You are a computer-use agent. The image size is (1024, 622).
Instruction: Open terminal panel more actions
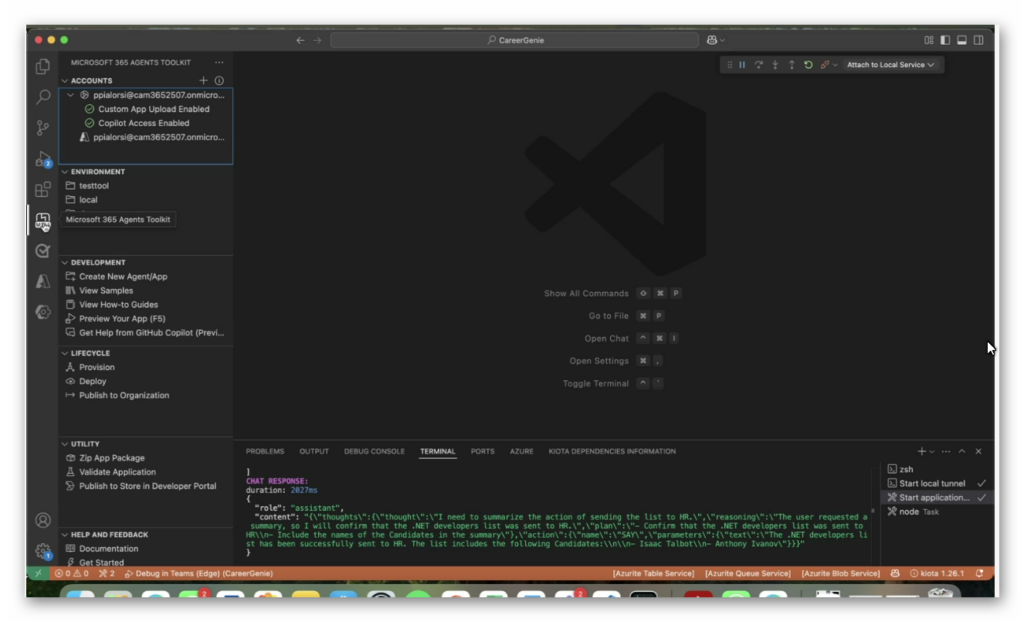[x=946, y=451]
